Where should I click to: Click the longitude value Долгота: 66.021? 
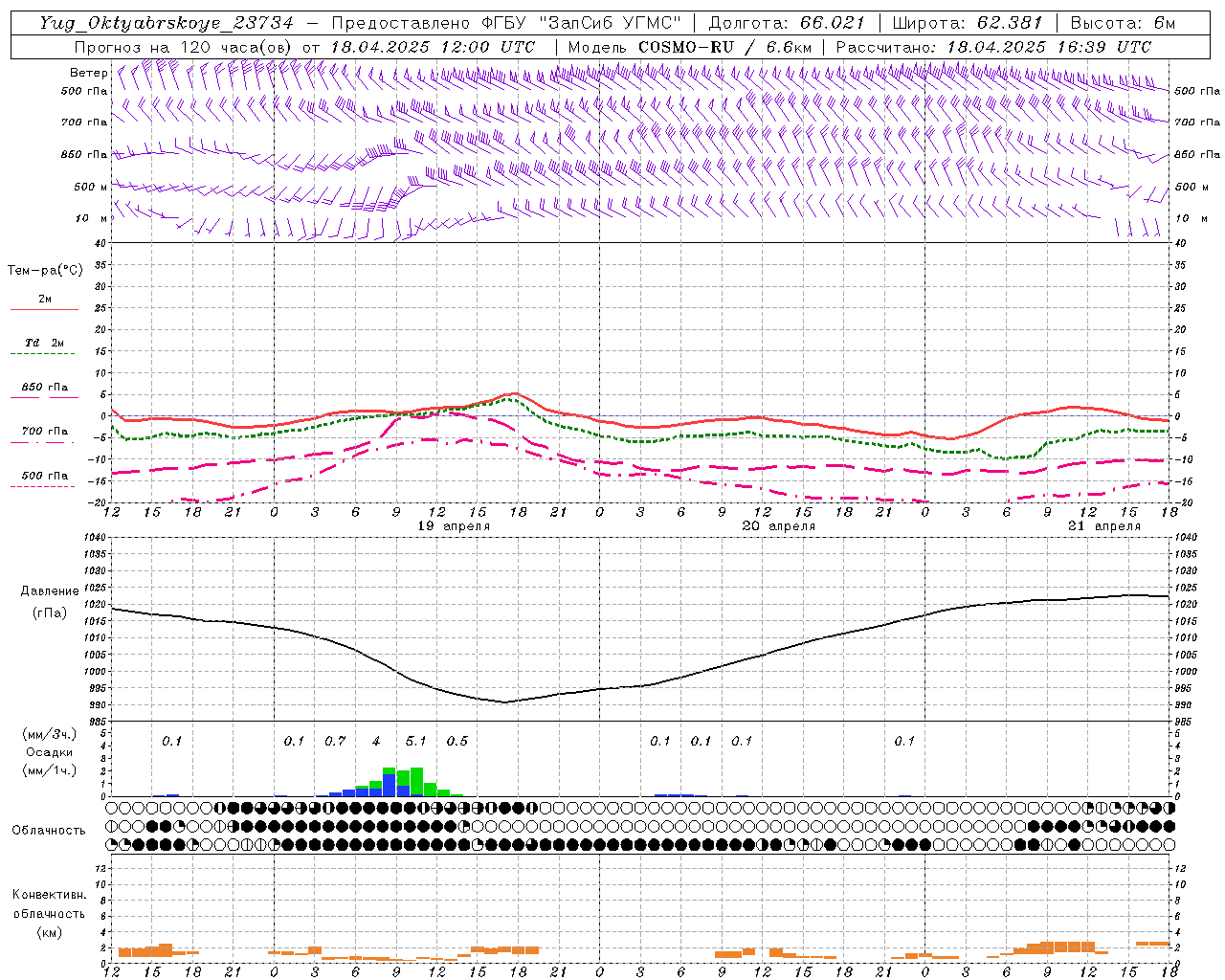point(787,23)
